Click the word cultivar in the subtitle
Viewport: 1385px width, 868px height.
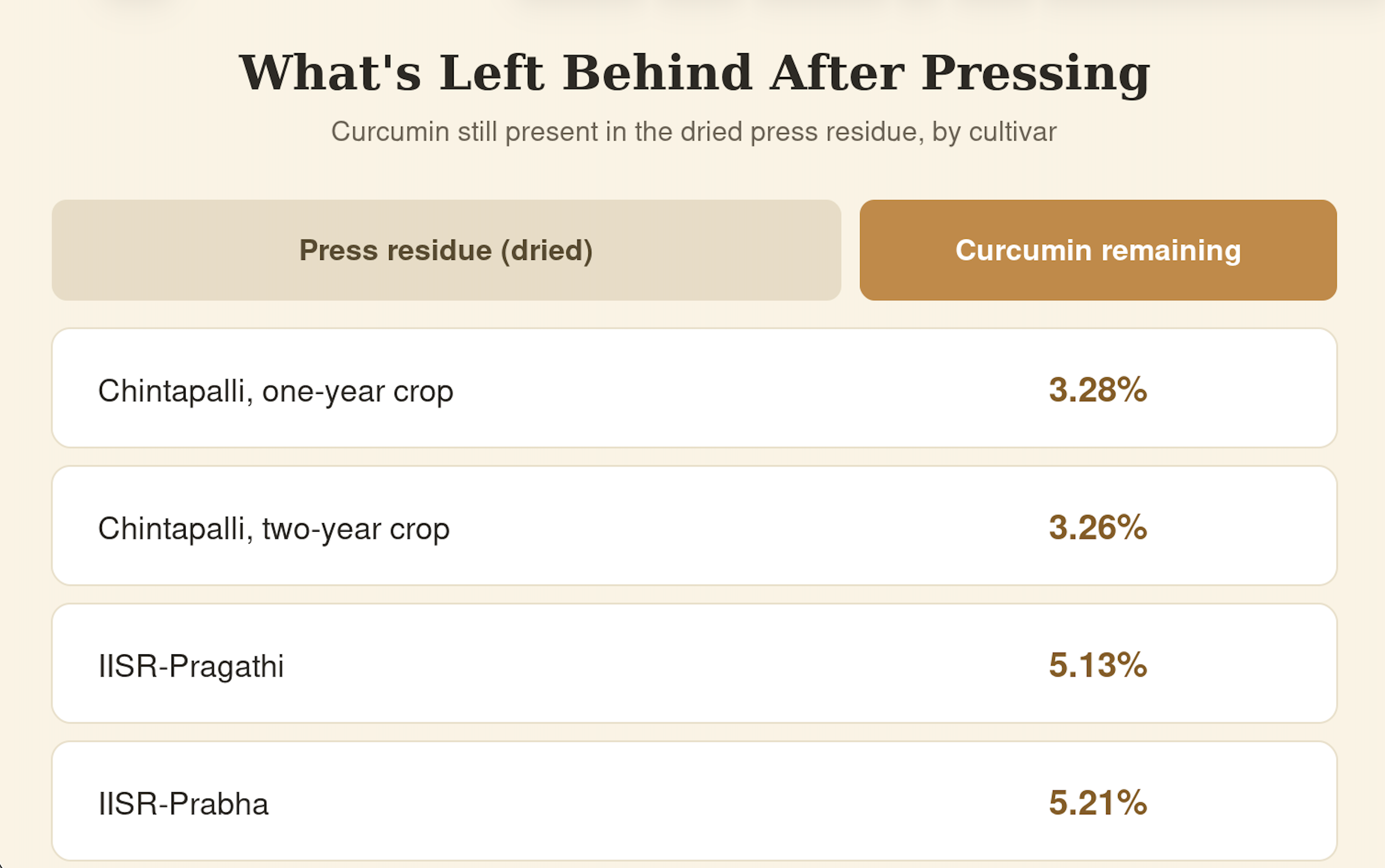1013,132
